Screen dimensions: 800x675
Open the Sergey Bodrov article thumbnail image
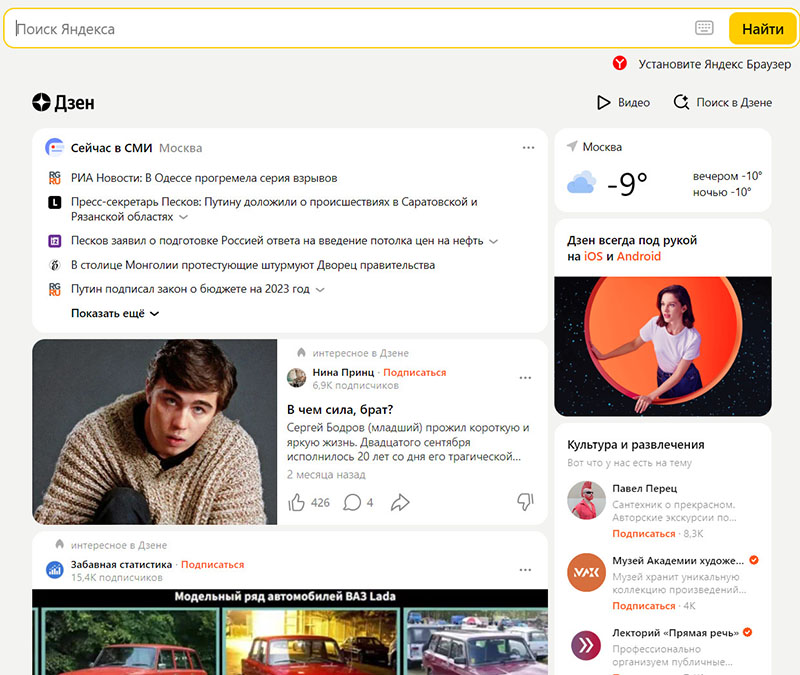[x=155, y=432]
